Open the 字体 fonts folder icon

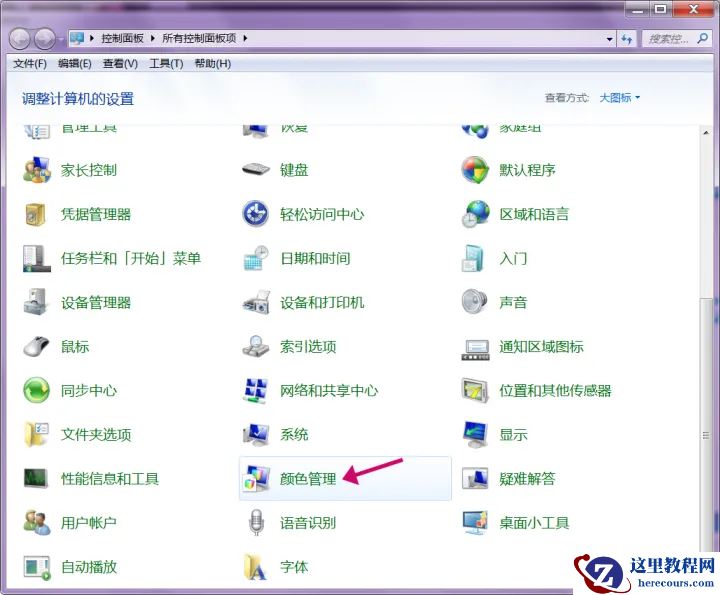pos(255,567)
